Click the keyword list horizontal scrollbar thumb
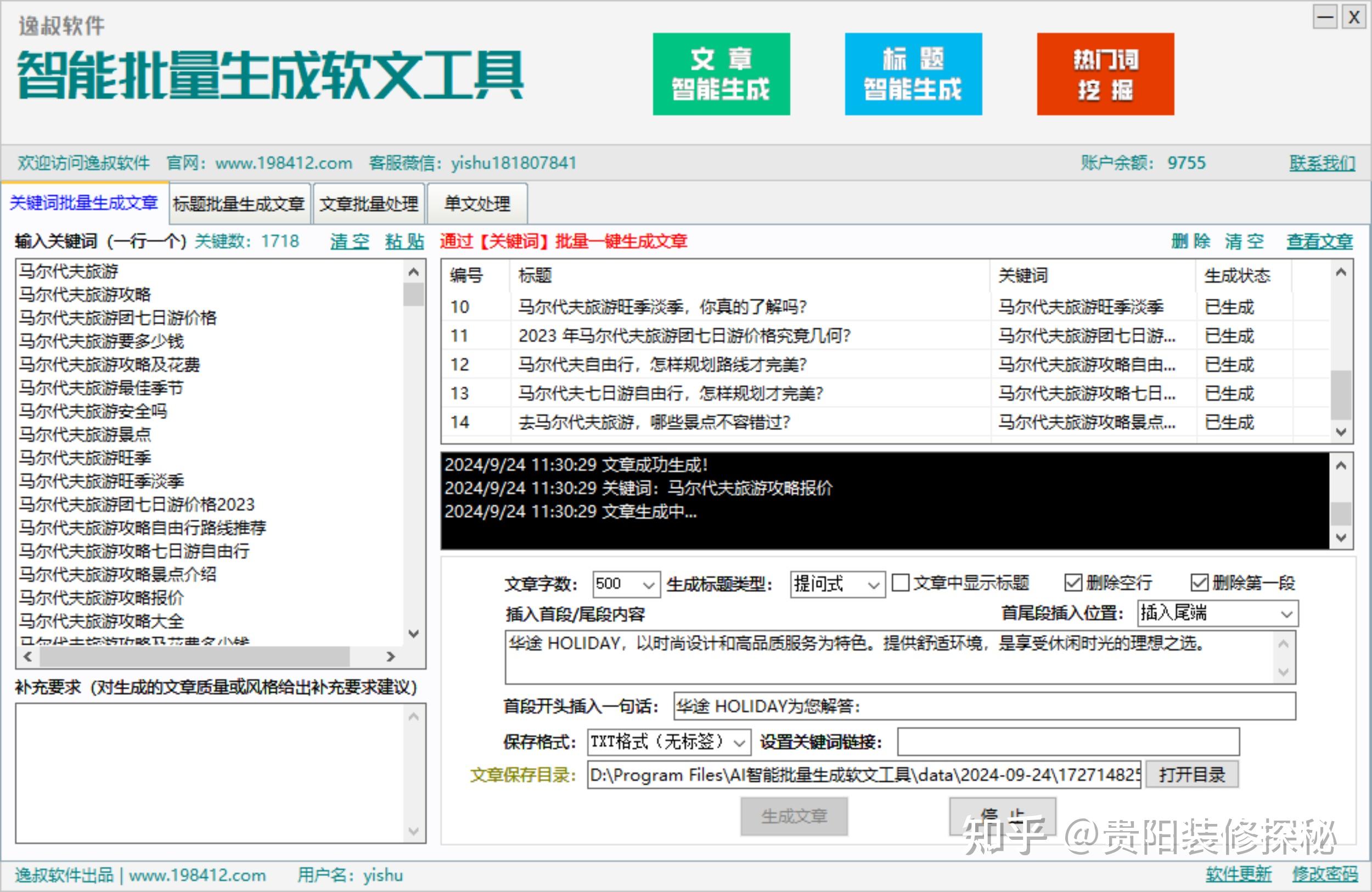This screenshot has height=892, width=1372. point(194,656)
